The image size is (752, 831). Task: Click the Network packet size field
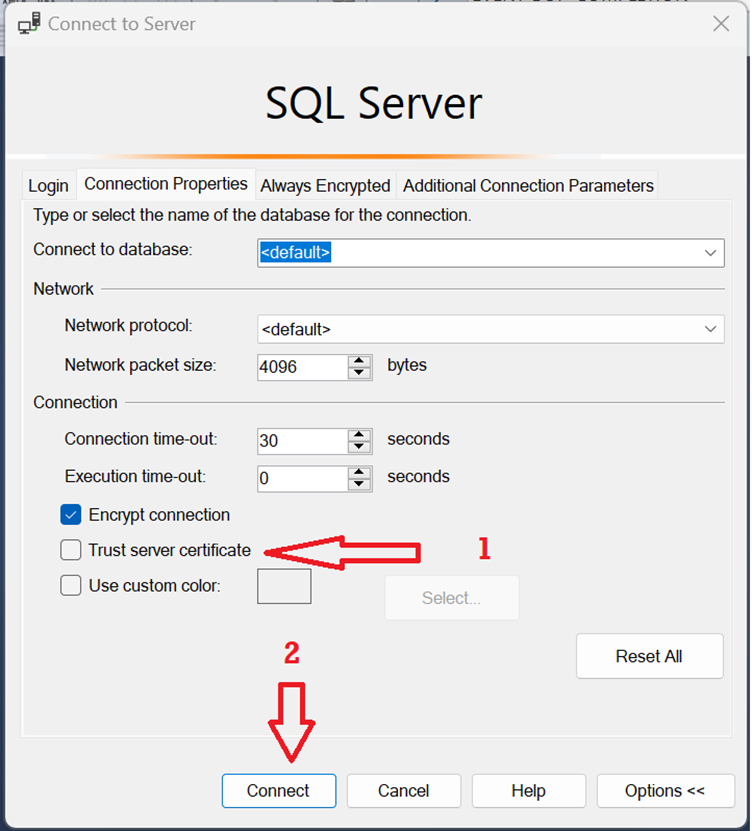[303, 367]
